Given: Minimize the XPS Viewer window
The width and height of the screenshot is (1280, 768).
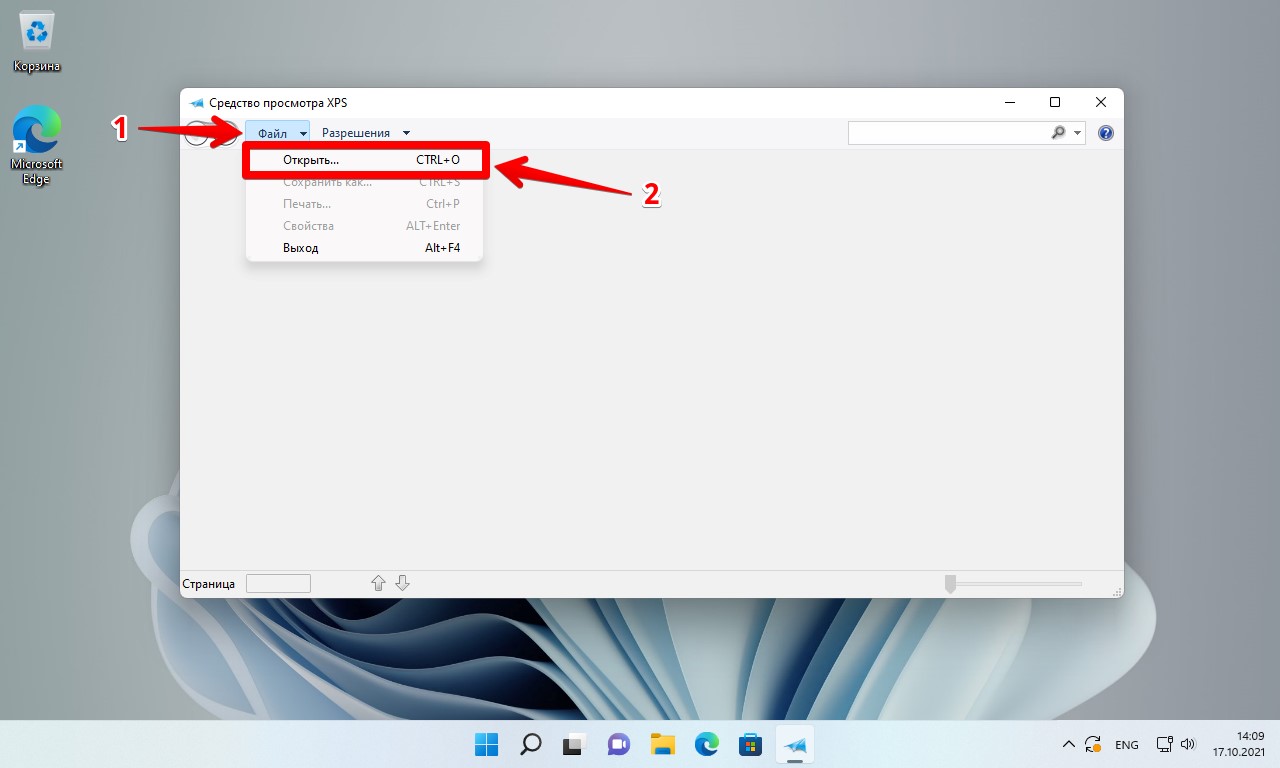Looking at the screenshot, I should point(1009,102).
